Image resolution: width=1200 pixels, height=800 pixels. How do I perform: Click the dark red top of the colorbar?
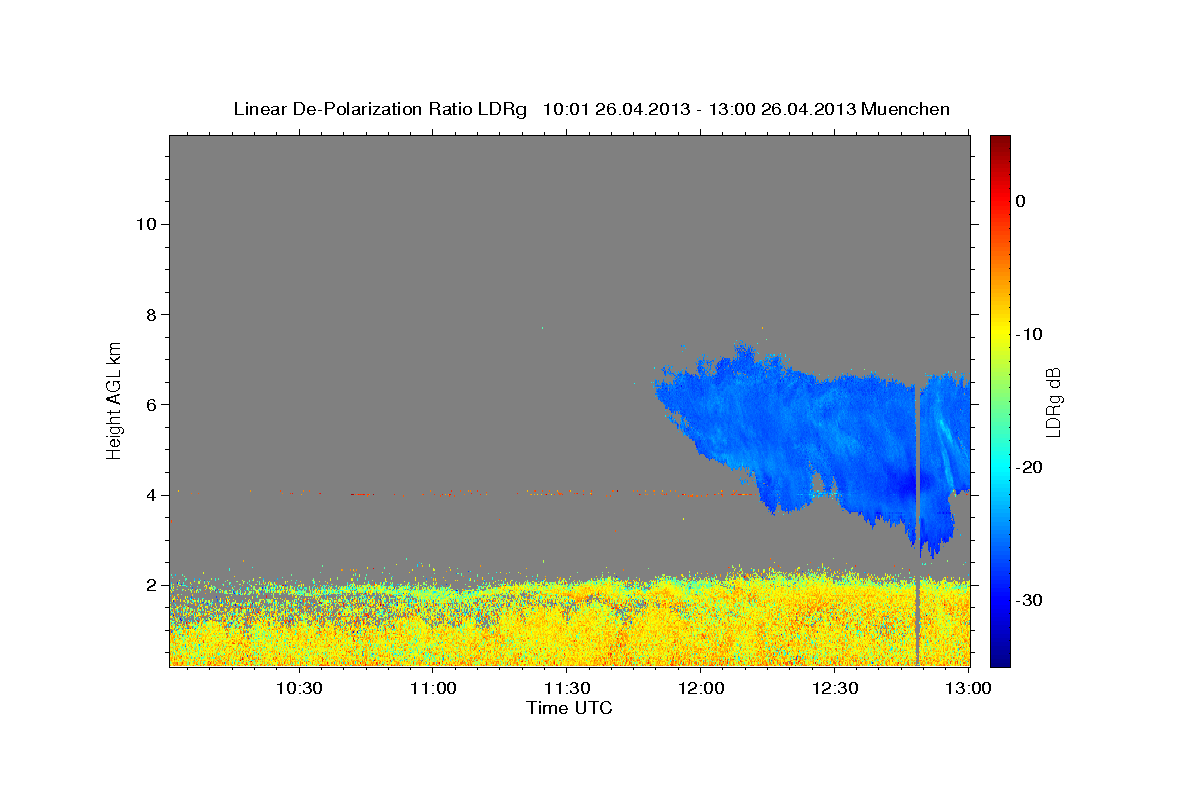[x=1000, y=143]
